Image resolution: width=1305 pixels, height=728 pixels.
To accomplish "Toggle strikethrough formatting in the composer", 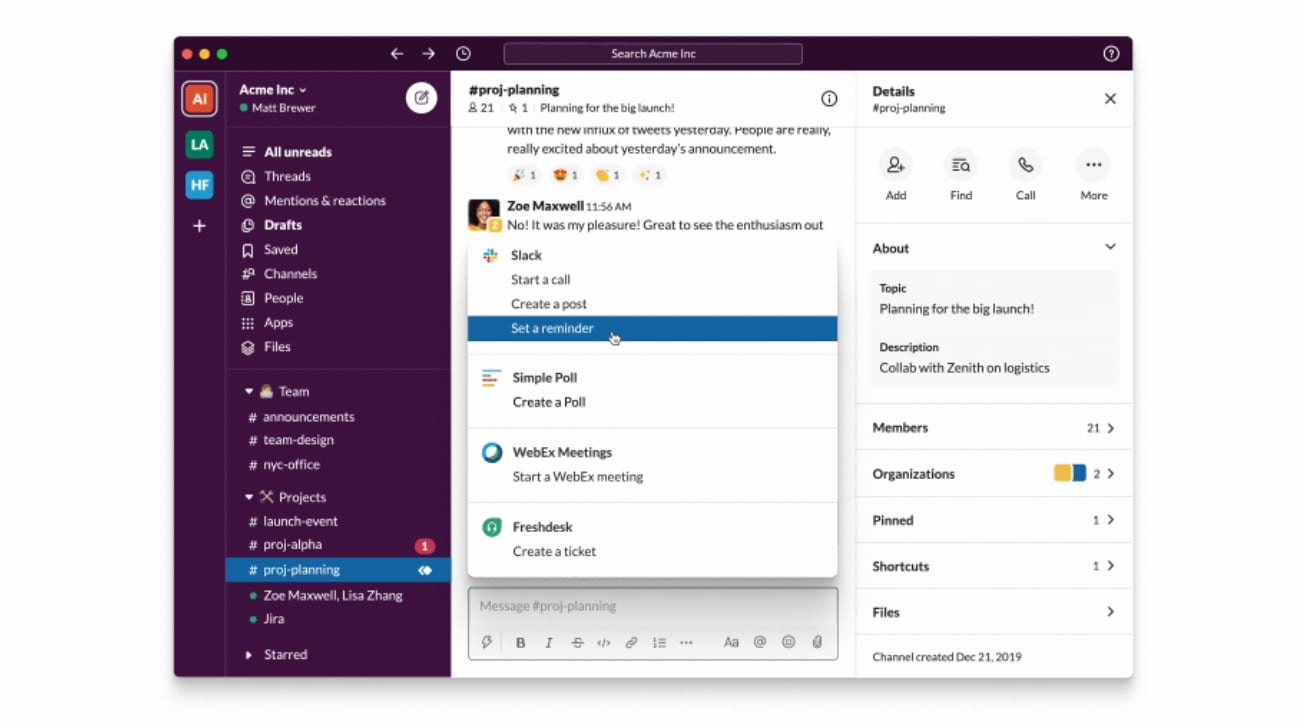I will click(577, 641).
